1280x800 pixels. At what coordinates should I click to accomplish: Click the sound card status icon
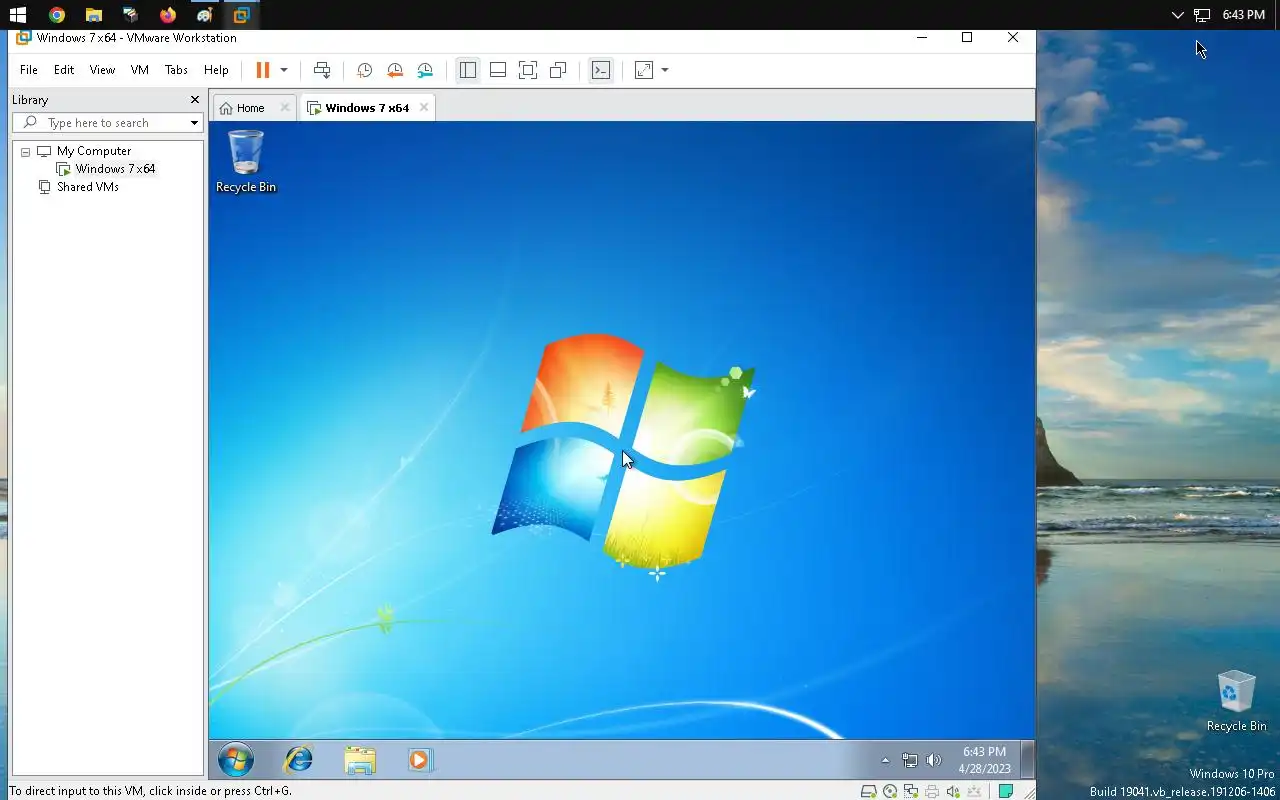(x=953, y=792)
